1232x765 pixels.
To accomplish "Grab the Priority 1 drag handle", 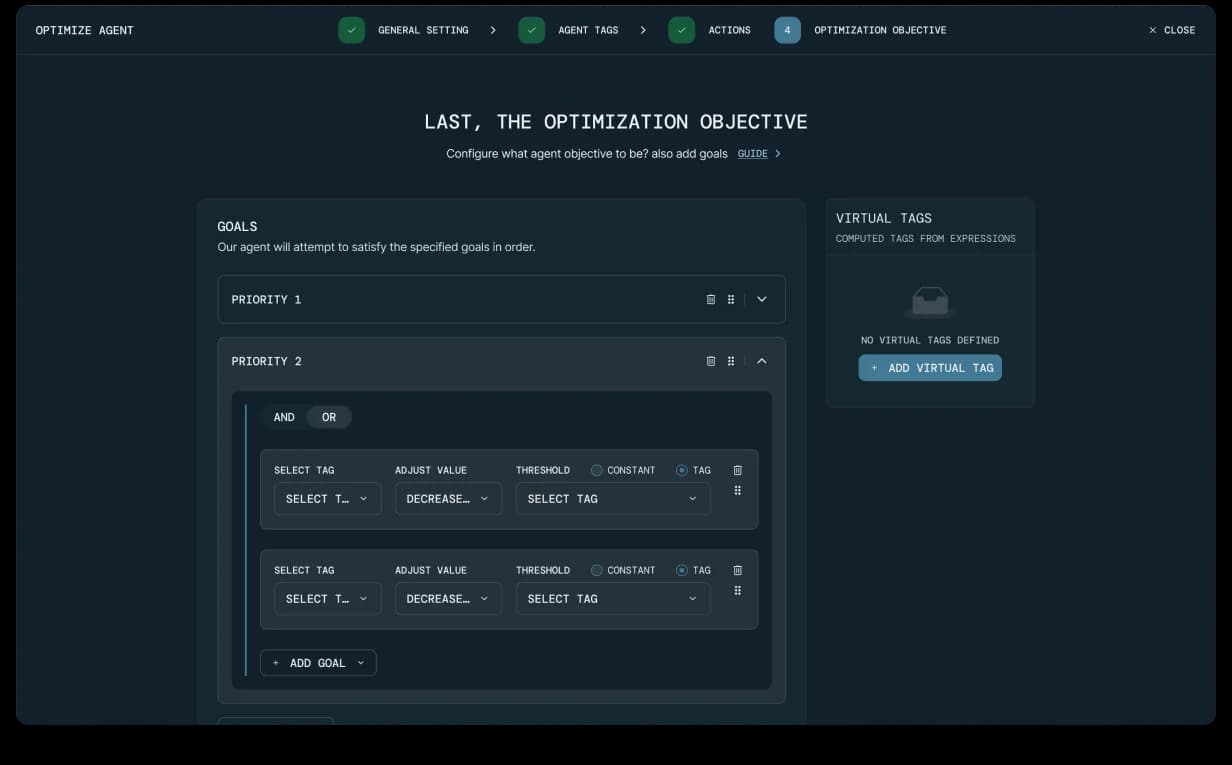I will [x=731, y=299].
